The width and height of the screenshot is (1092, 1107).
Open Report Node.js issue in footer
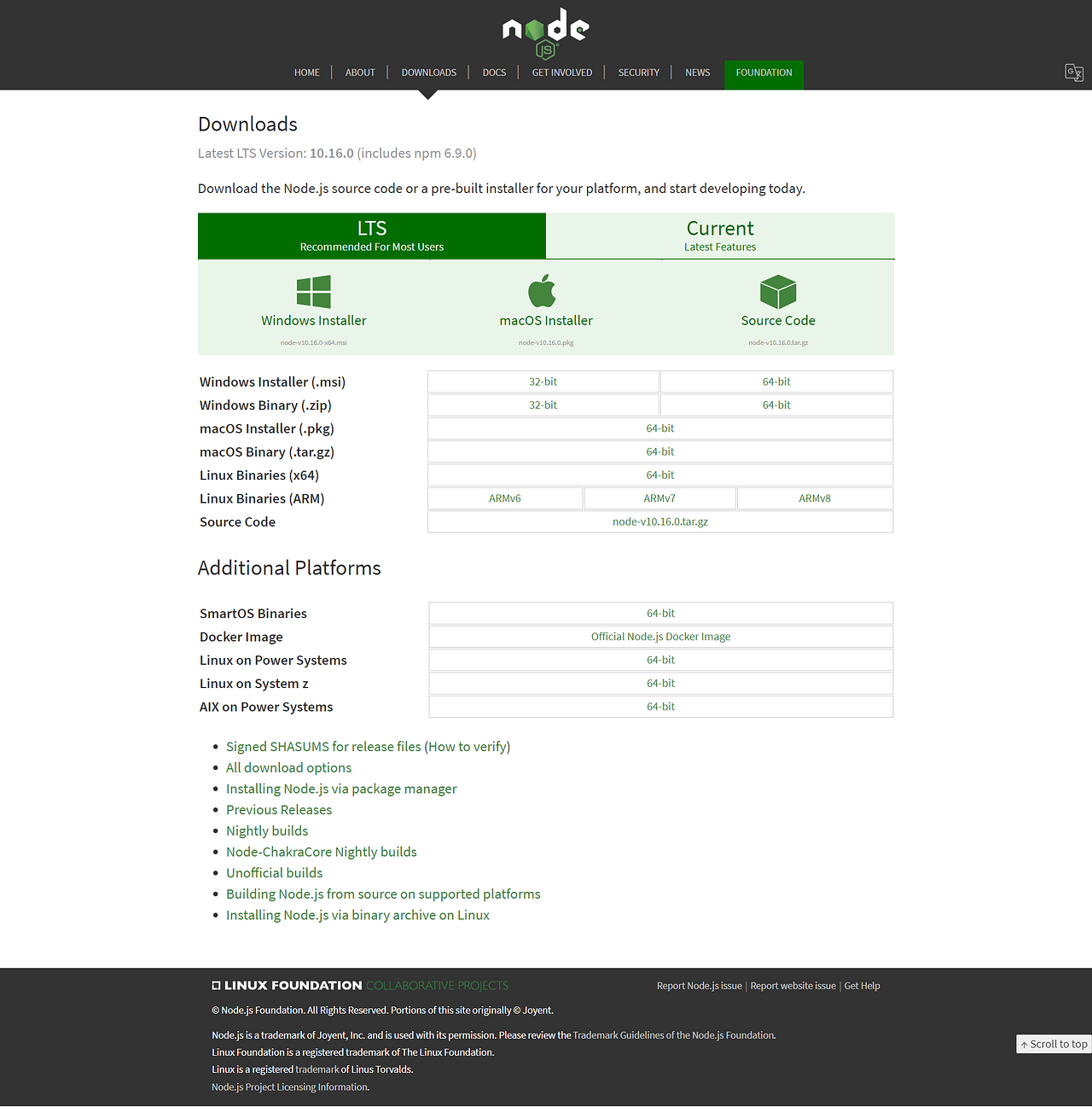pos(699,985)
